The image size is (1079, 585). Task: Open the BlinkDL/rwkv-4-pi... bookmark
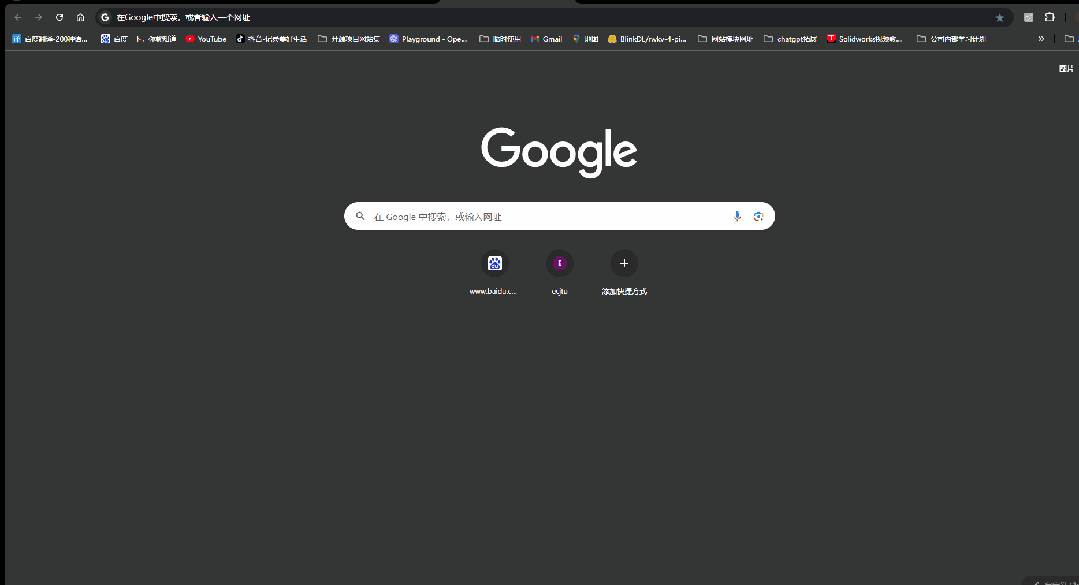click(647, 39)
